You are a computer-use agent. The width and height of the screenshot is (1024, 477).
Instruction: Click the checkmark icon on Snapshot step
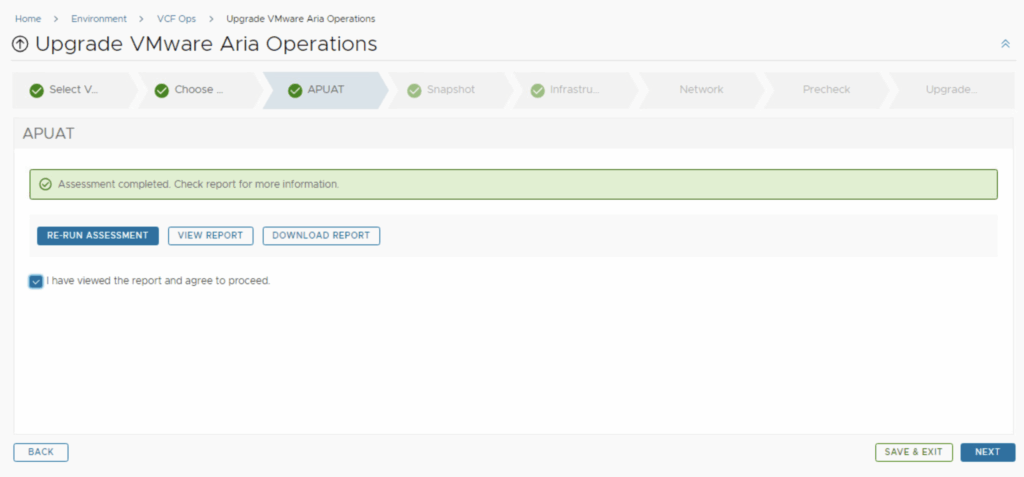tap(414, 90)
